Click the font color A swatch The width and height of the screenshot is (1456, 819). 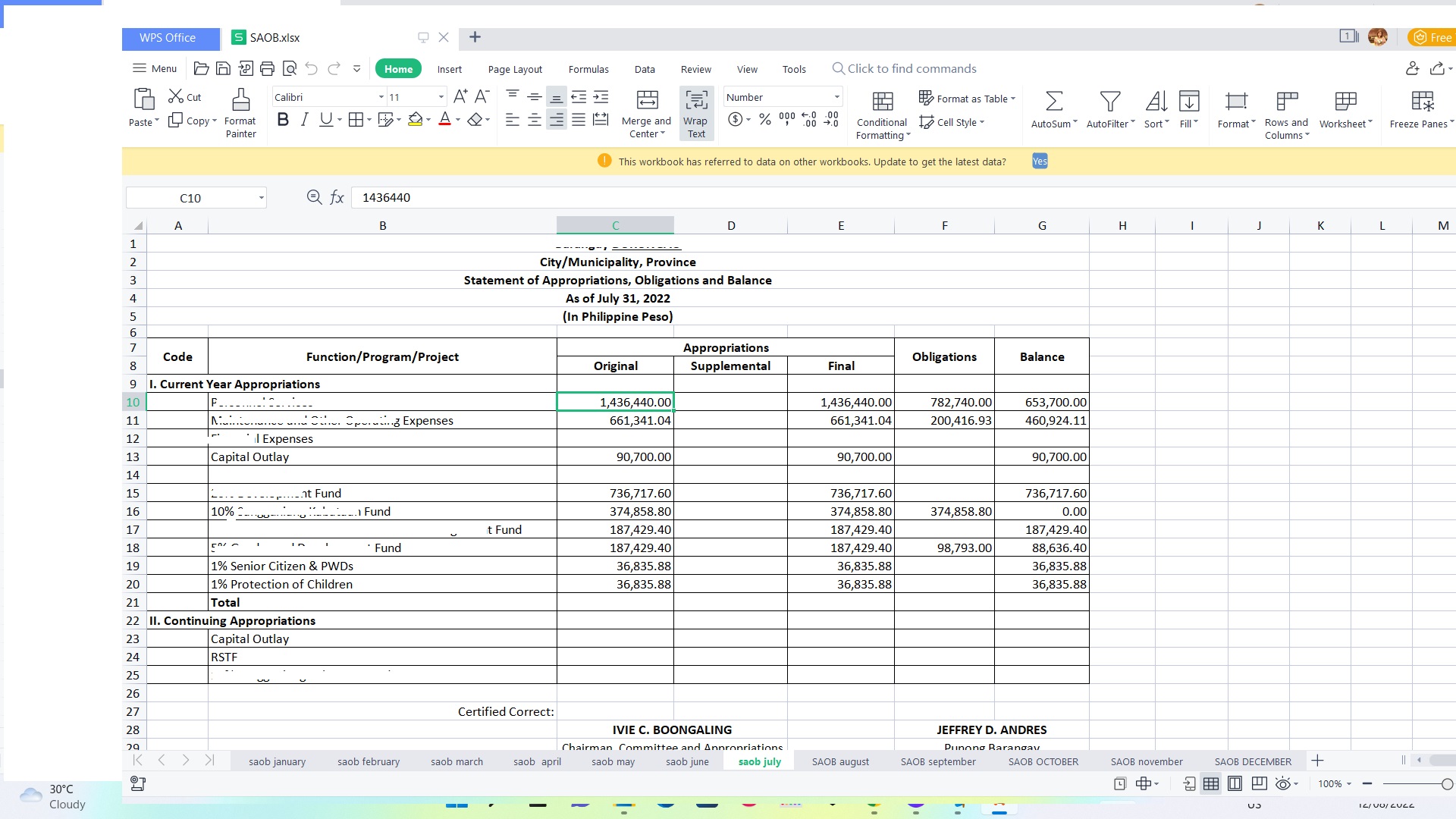coord(444,120)
